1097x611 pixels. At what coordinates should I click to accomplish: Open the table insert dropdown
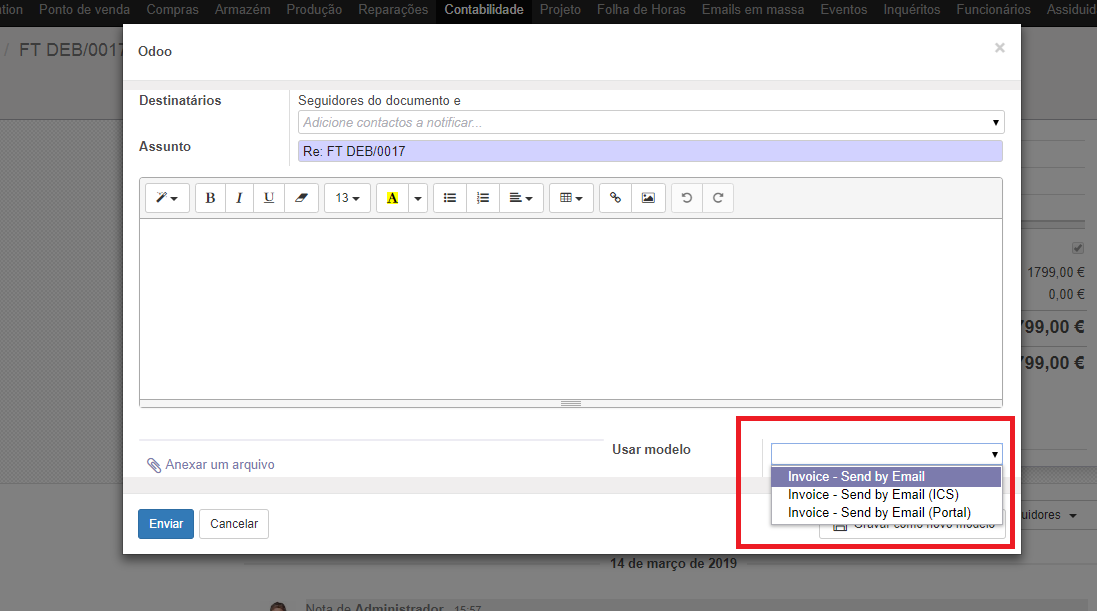click(571, 198)
